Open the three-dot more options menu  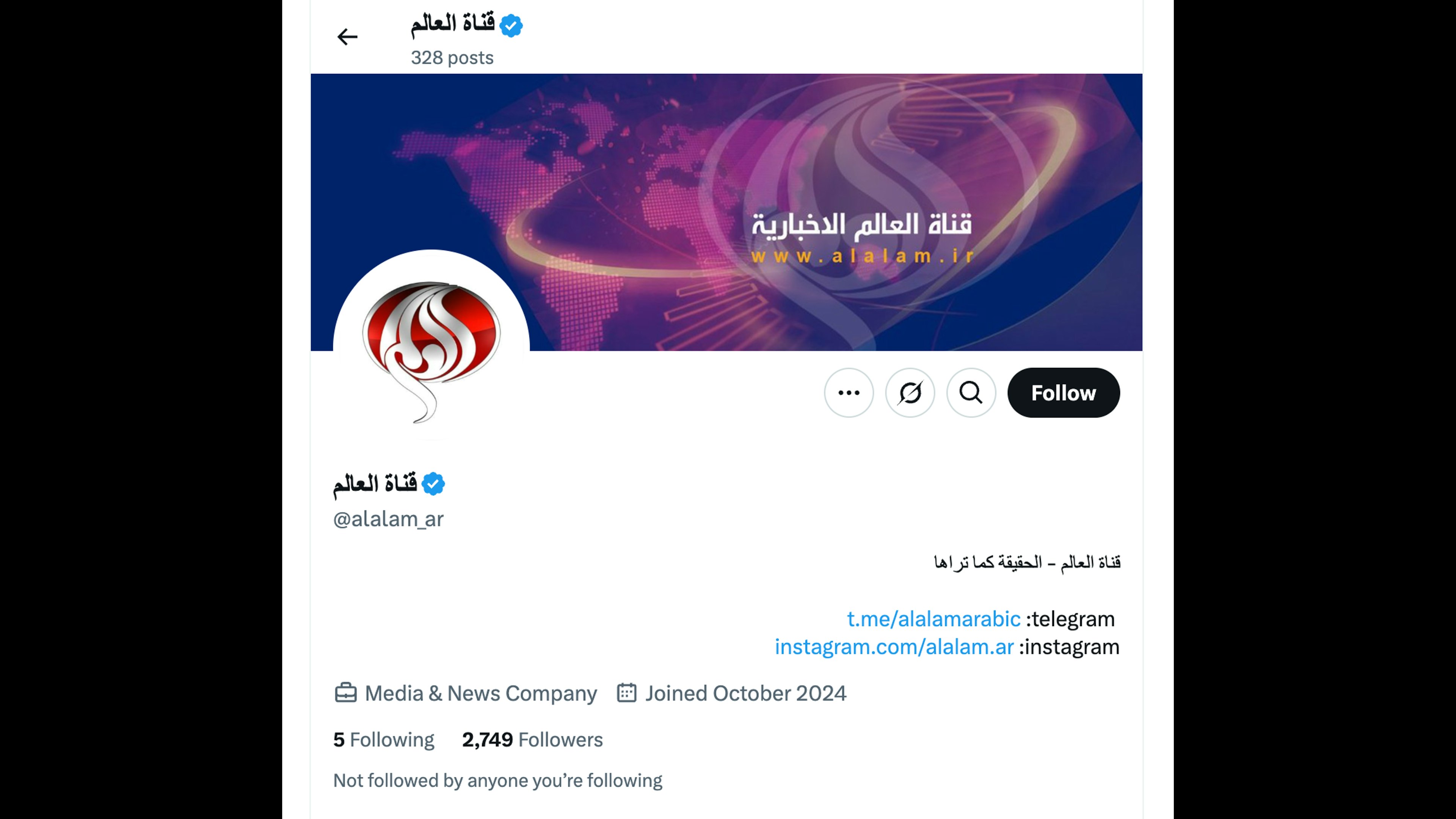click(x=849, y=393)
